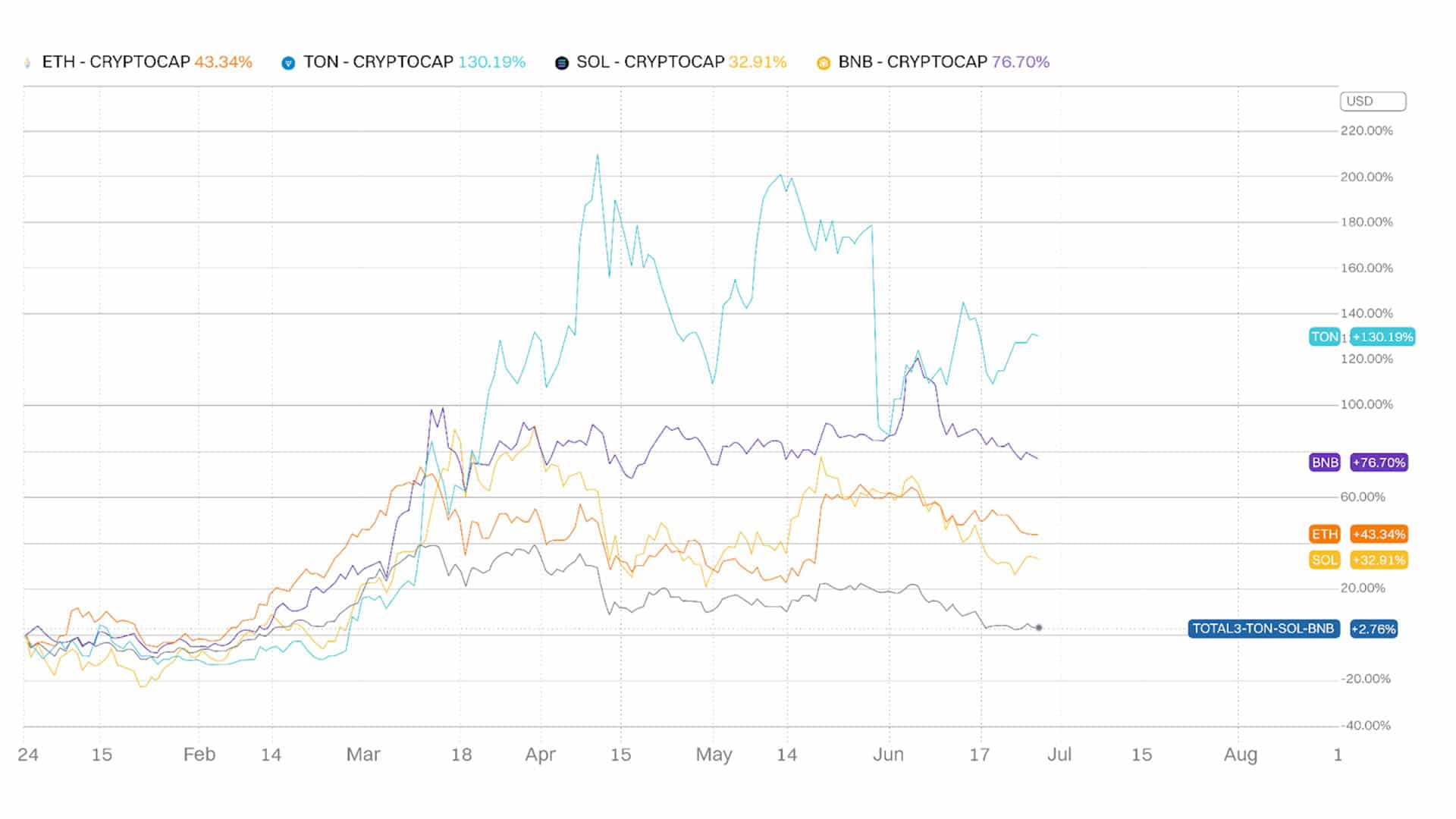Select the ETH - CRYPTOCAP legend label
The height and width of the screenshot is (819, 1456).
coord(116,62)
